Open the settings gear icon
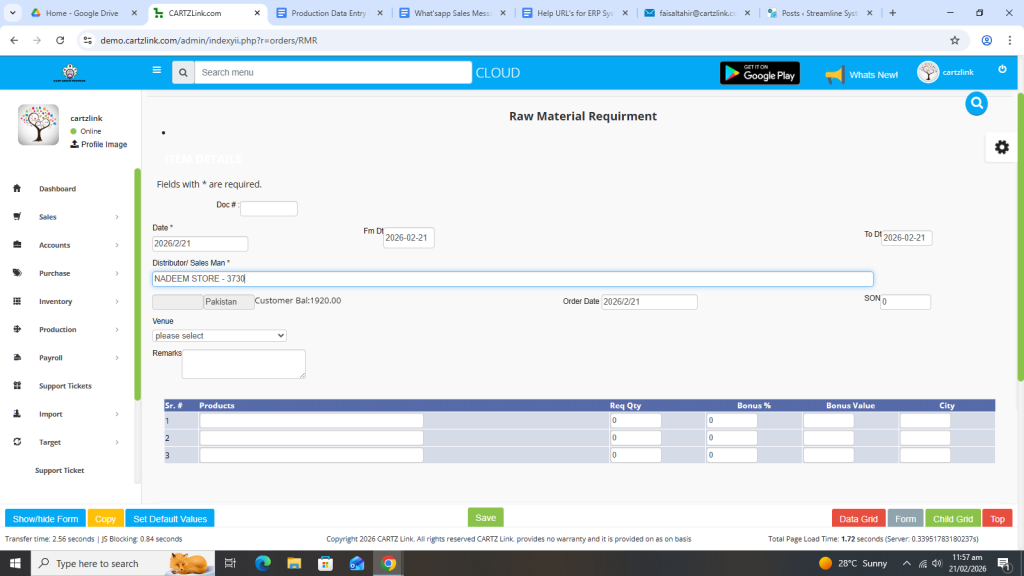 tap(1001, 147)
